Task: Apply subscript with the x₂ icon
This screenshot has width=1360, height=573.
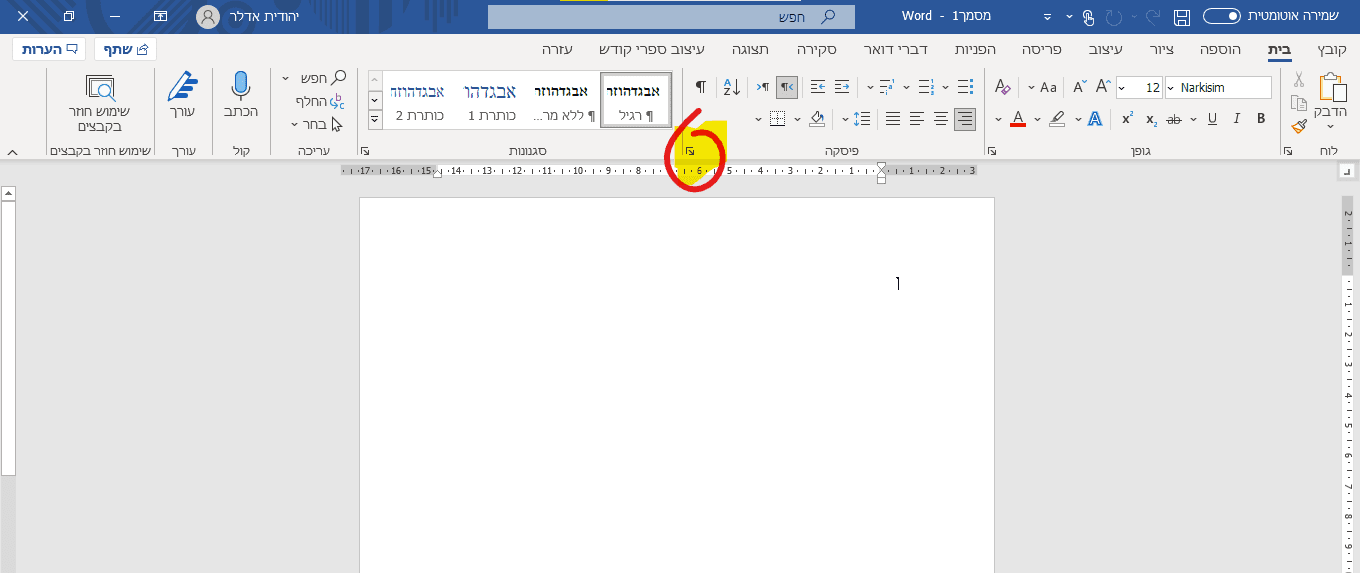Action: point(1151,119)
